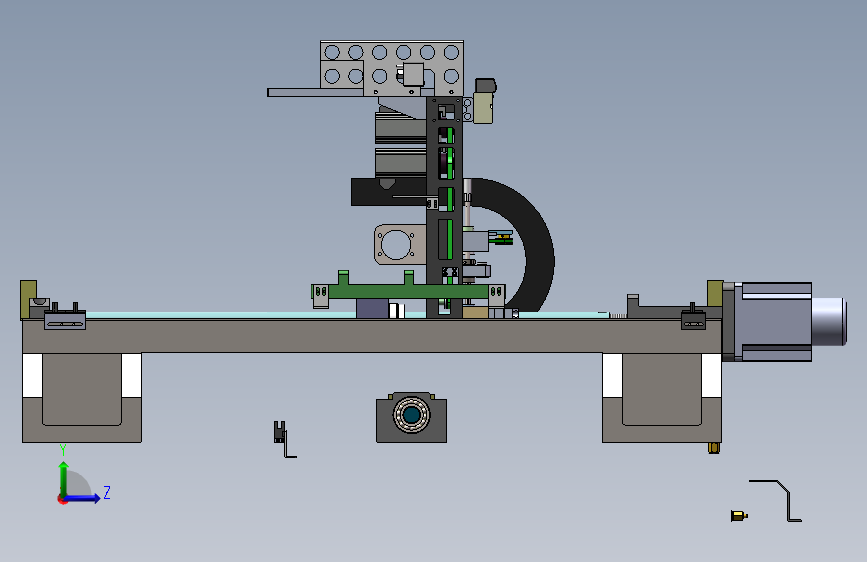The image size is (867, 562).
Task: Select the green horizontal carriage plate
Action: pos(408,290)
